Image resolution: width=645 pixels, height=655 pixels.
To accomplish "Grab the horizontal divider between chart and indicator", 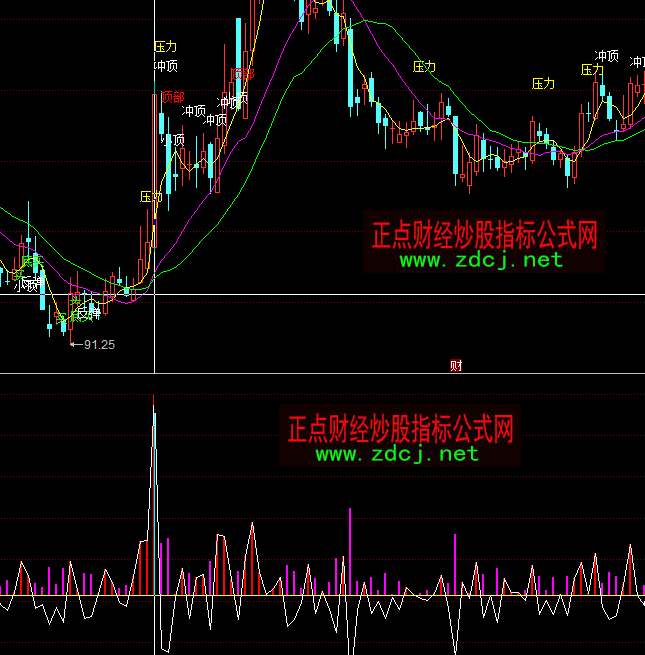I will [x=322, y=375].
